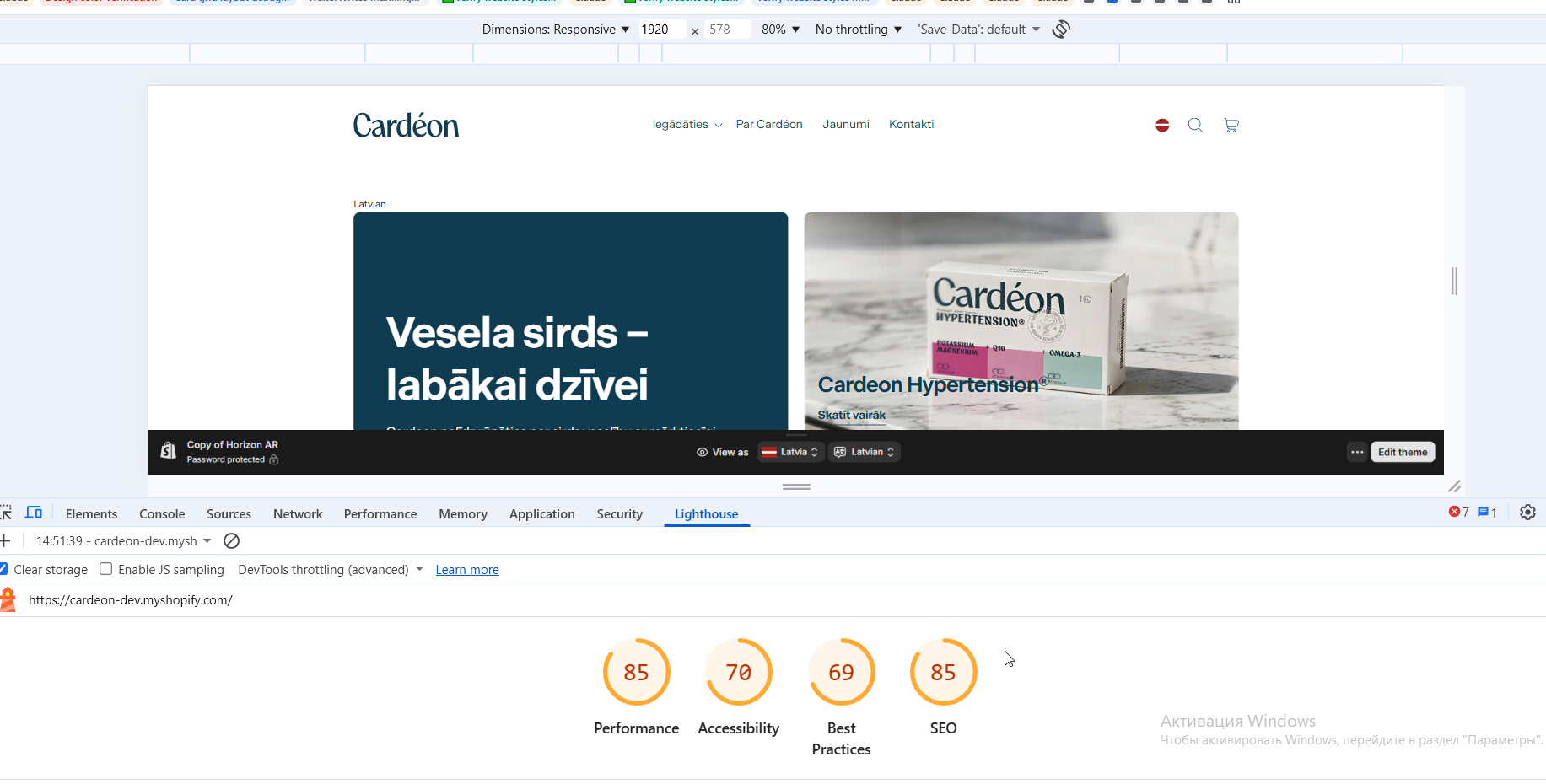Open the 'Save-Data': default dropdown

pyautogui.click(x=979, y=30)
